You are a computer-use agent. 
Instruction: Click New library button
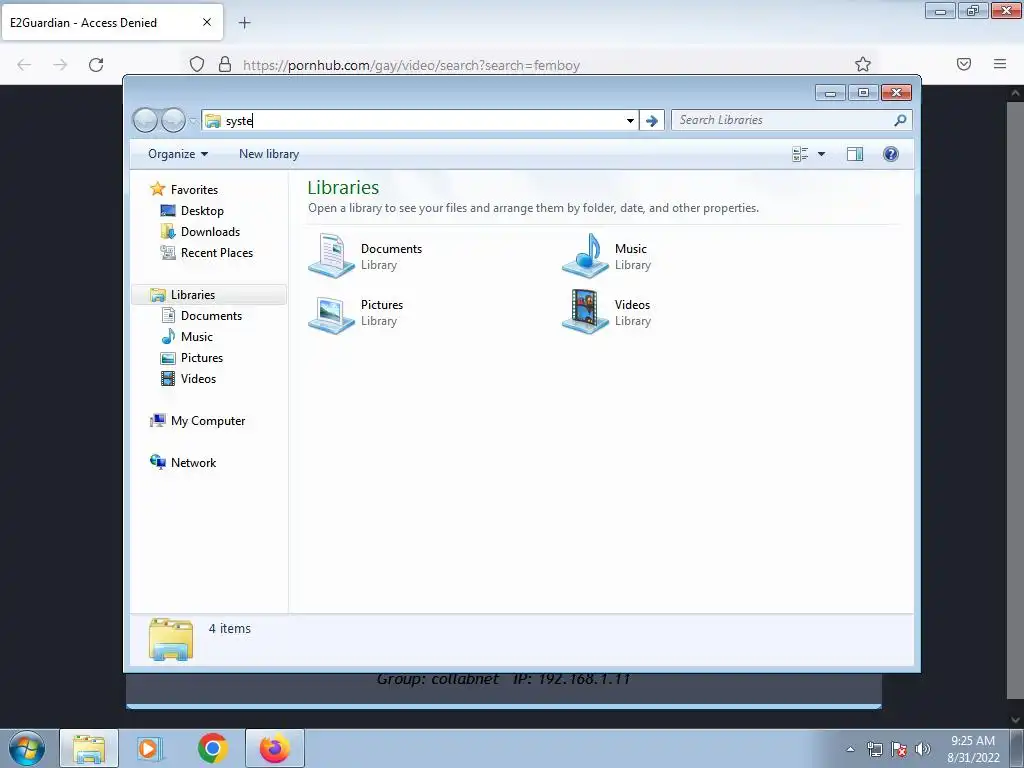coord(269,154)
